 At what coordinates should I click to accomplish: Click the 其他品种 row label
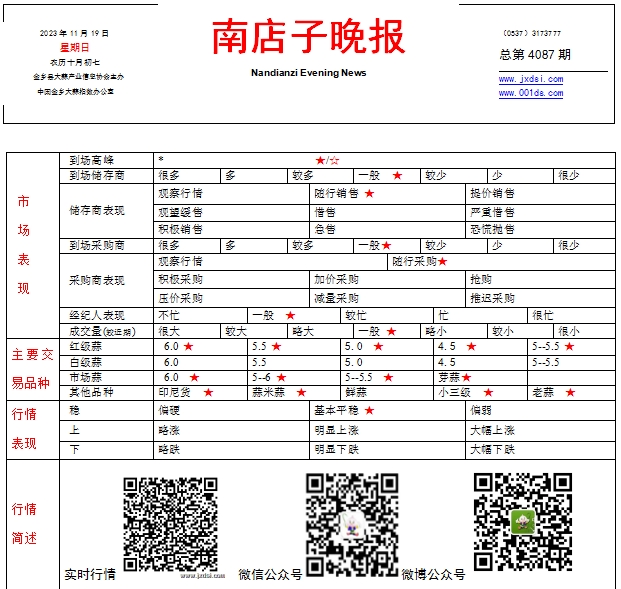click(91, 393)
